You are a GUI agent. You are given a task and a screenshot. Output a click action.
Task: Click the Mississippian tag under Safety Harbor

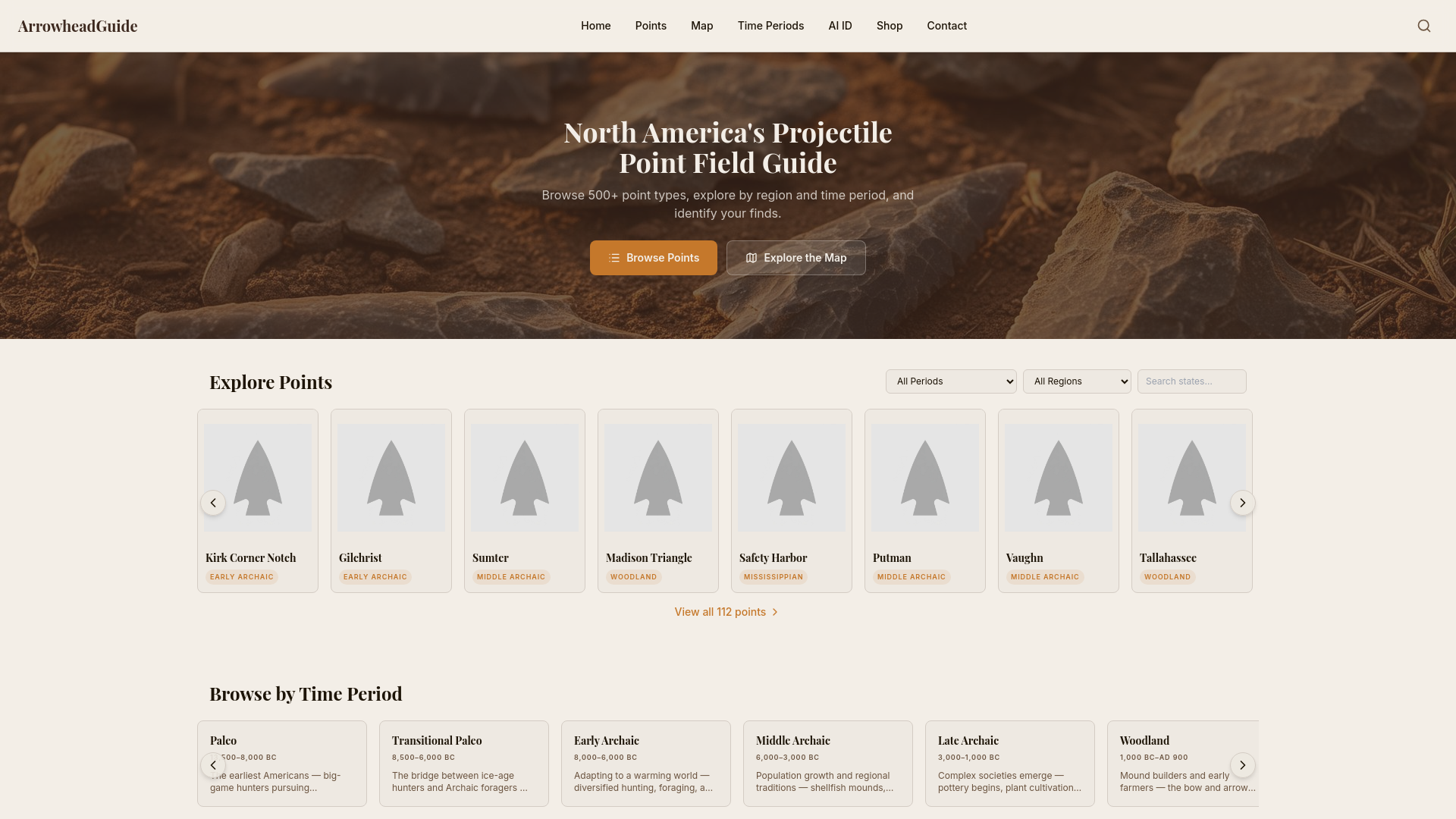[773, 577]
